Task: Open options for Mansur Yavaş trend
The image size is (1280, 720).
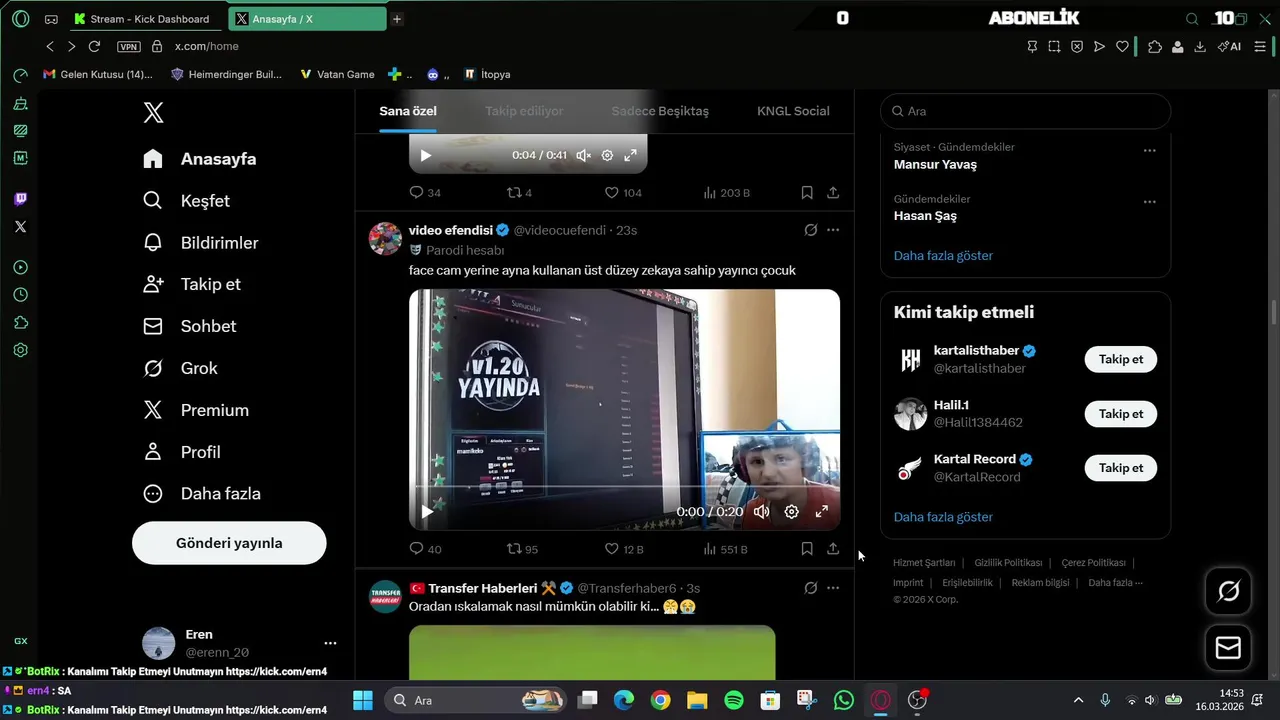Action: [1150, 150]
